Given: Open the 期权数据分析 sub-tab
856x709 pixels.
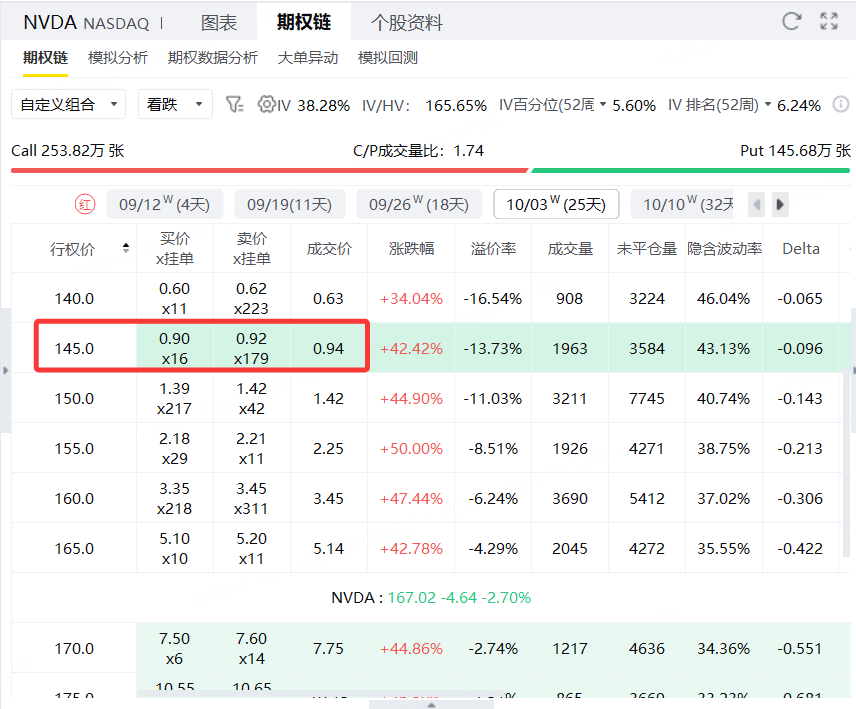Looking at the screenshot, I should coord(212,58).
